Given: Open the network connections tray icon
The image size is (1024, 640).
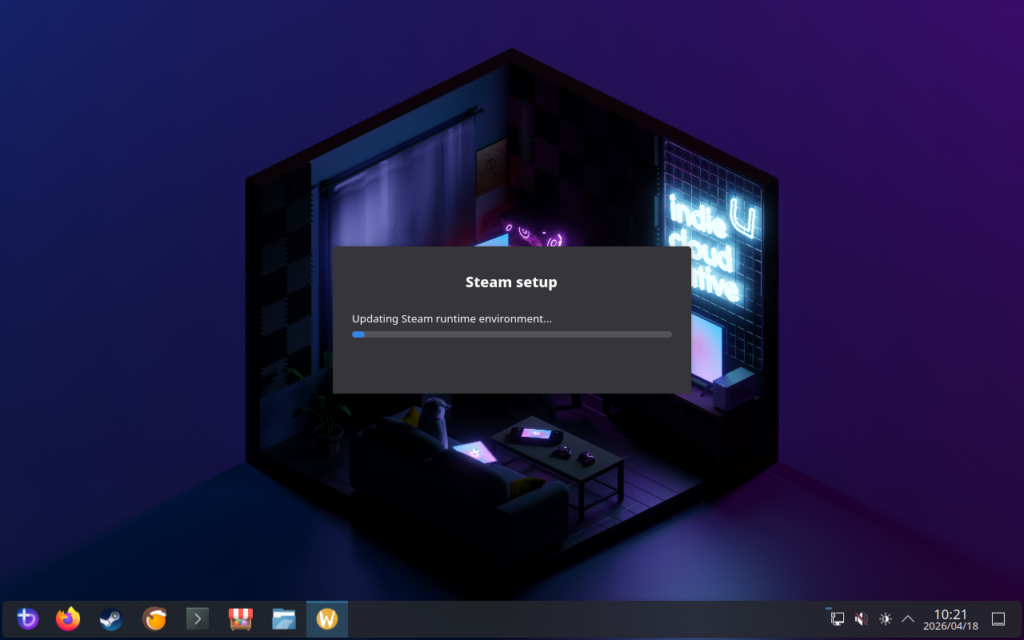Looking at the screenshot, I should click(x=837, y=619).
